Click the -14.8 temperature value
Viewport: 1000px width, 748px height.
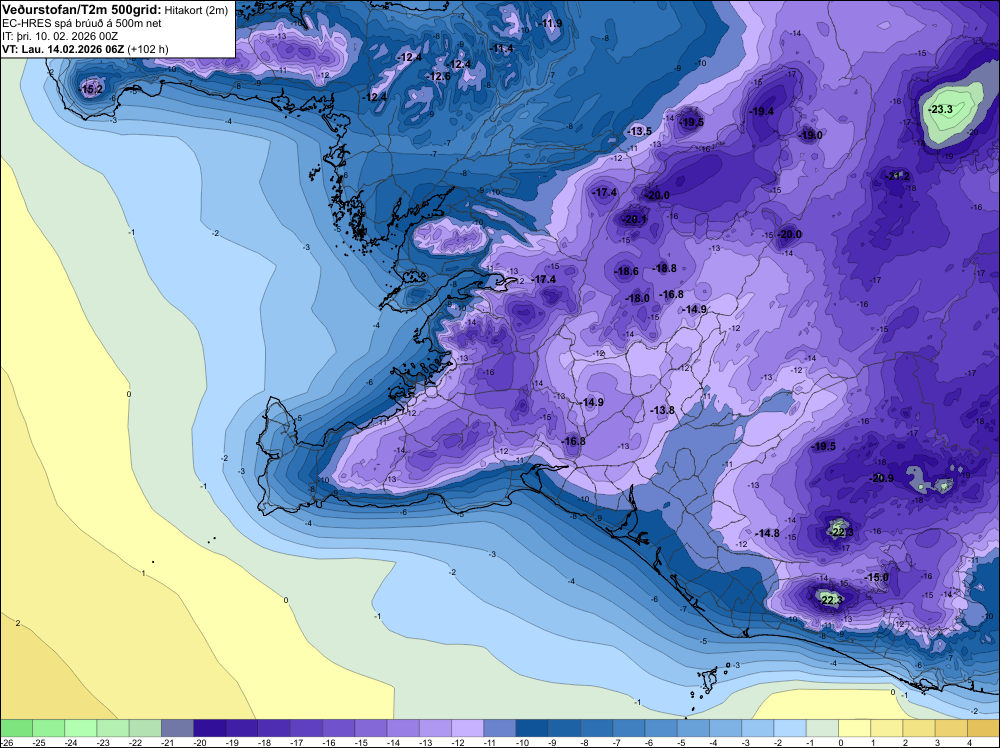(767, 533)
